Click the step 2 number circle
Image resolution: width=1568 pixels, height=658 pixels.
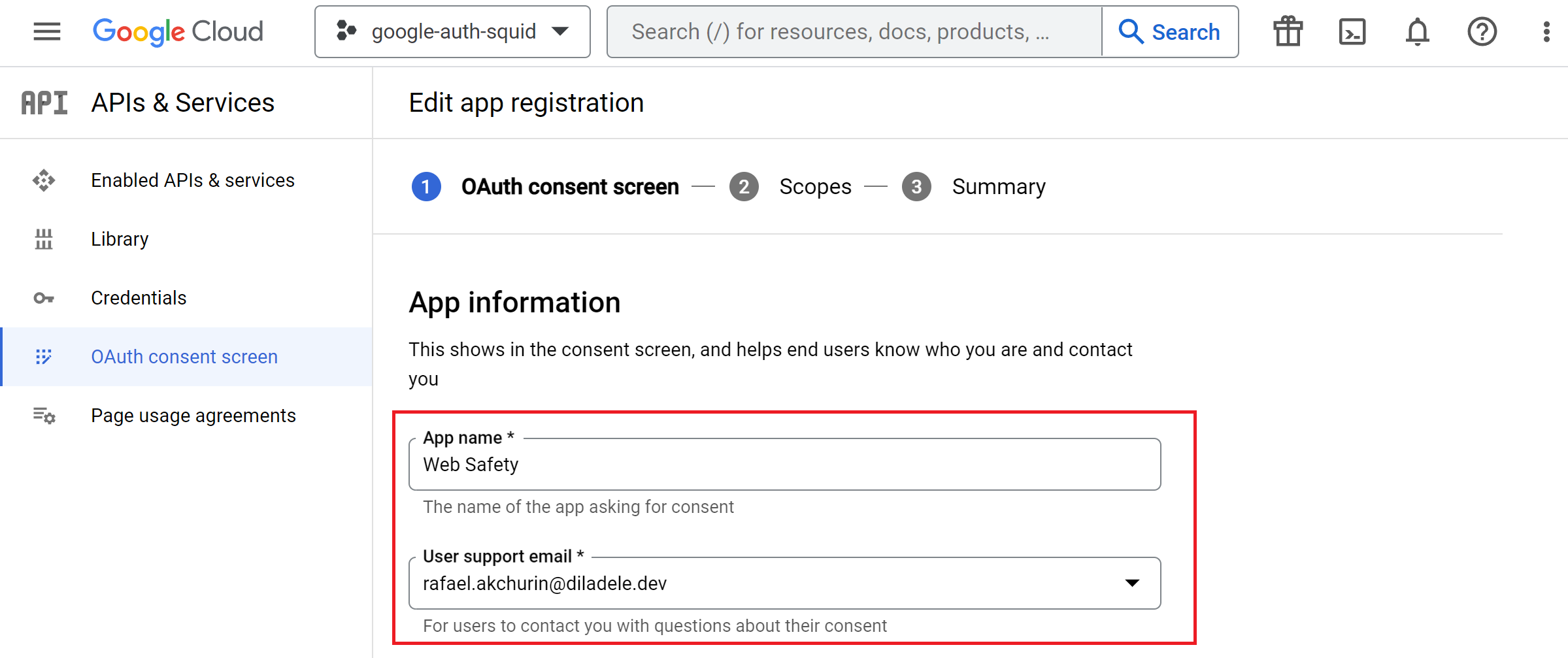744,187
